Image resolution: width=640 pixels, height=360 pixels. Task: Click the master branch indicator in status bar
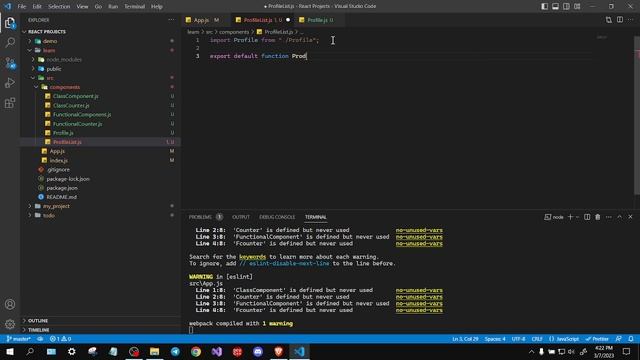(x=19, y=339)
